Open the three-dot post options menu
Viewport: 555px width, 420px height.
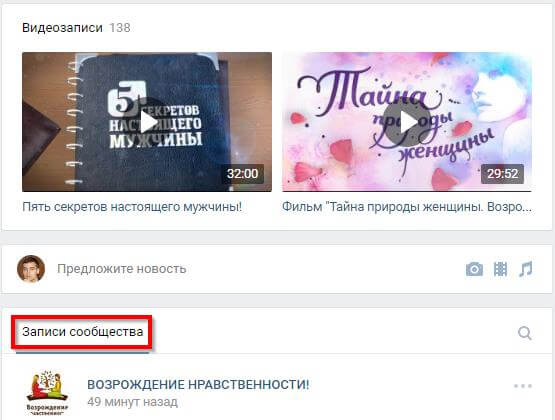pyautogui.click(x=523, y=386)
